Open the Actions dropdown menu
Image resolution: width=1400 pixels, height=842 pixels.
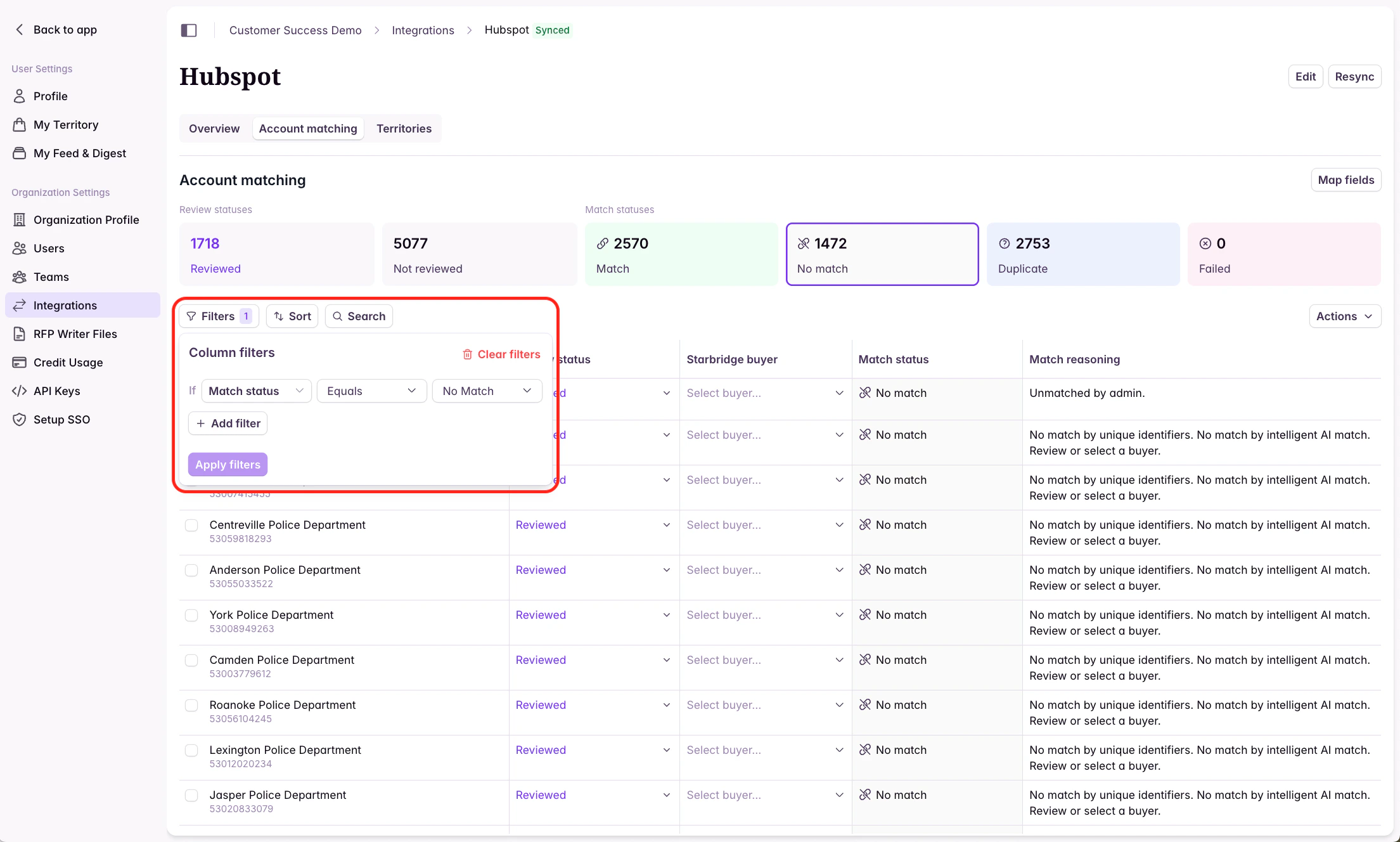[1344, 316]
